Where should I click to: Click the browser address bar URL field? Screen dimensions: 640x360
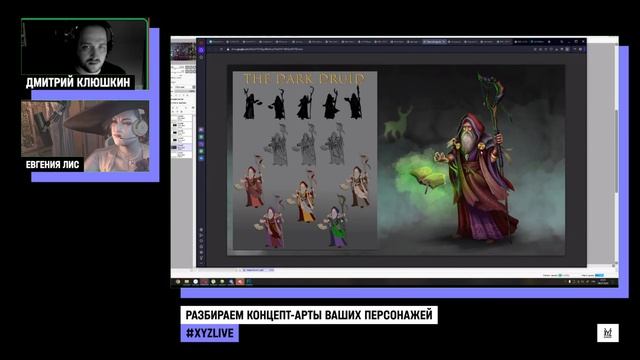380,49
